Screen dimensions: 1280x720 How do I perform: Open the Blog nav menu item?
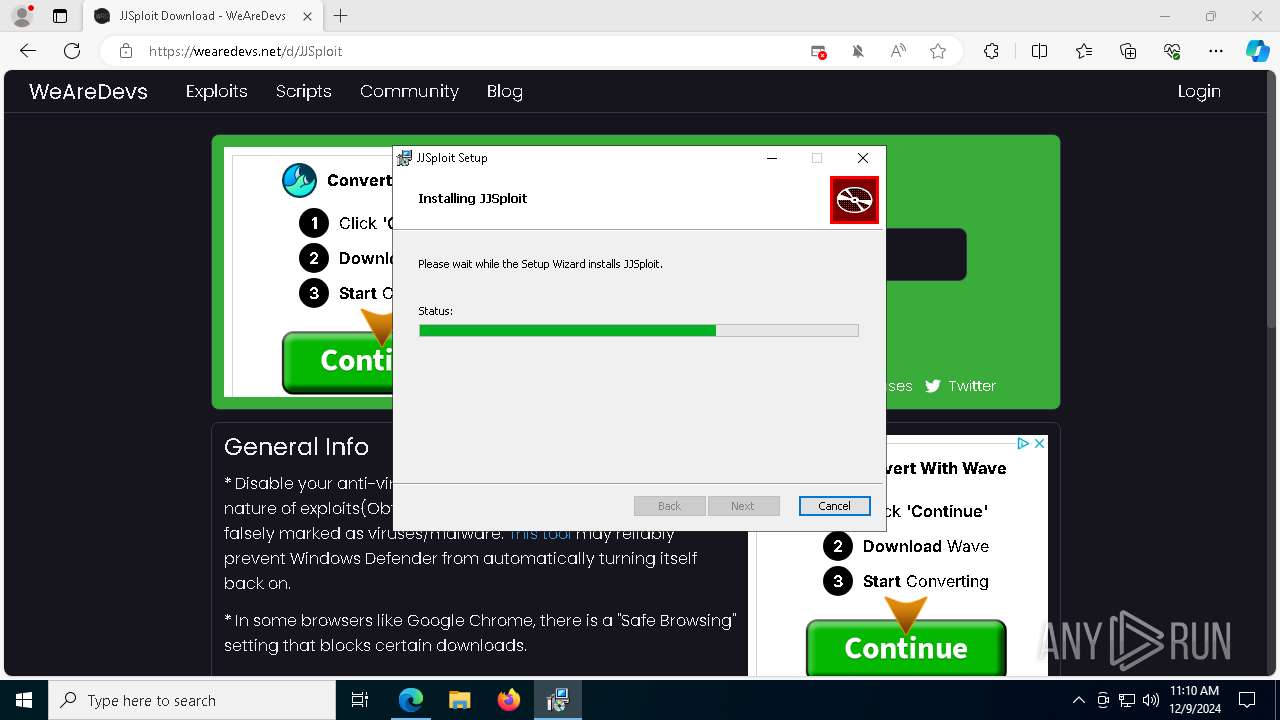click(x=505, y=91)
